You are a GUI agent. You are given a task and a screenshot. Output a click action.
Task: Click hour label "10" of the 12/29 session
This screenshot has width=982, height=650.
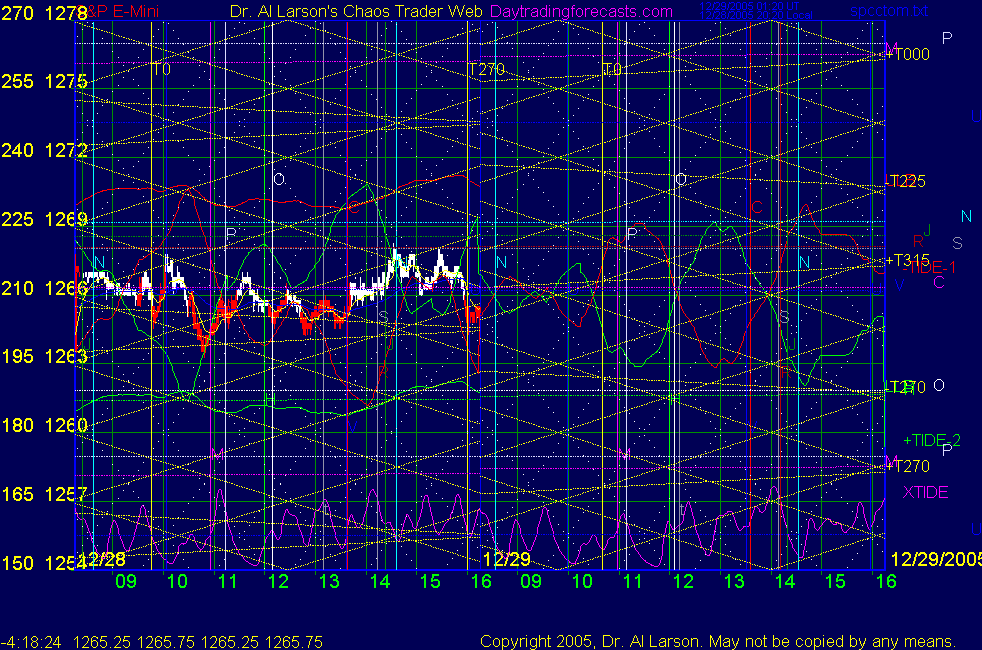(582, 581)
